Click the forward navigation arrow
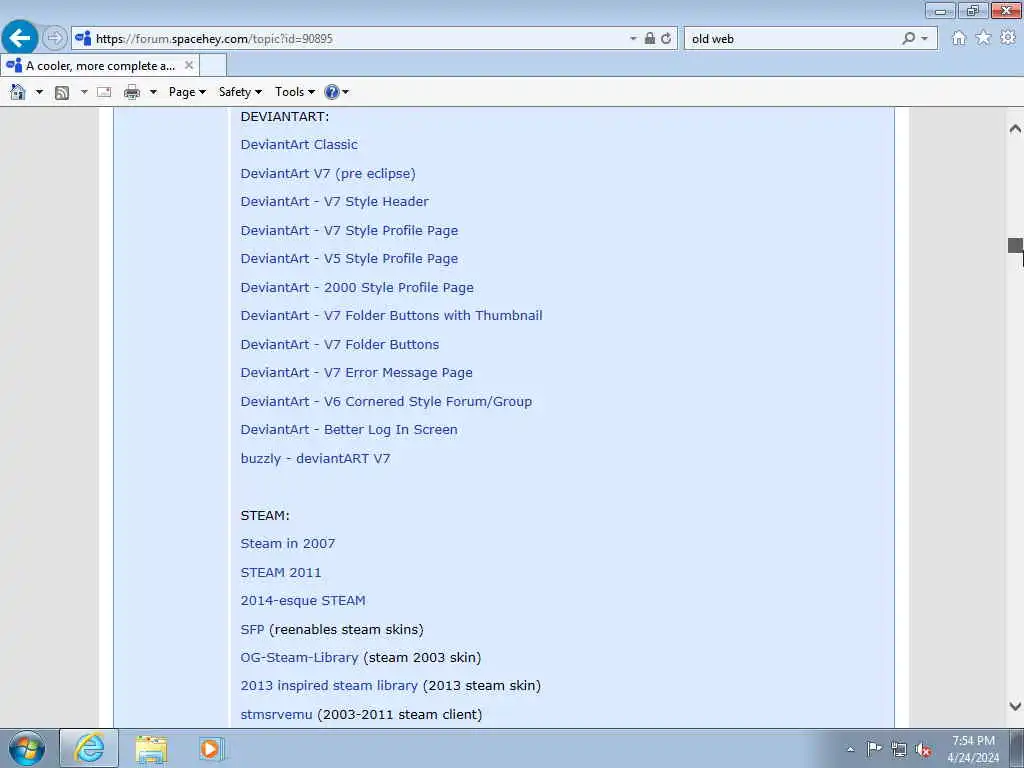The height and width of the screenshot is (768, 1024). (x=55, y=38)
